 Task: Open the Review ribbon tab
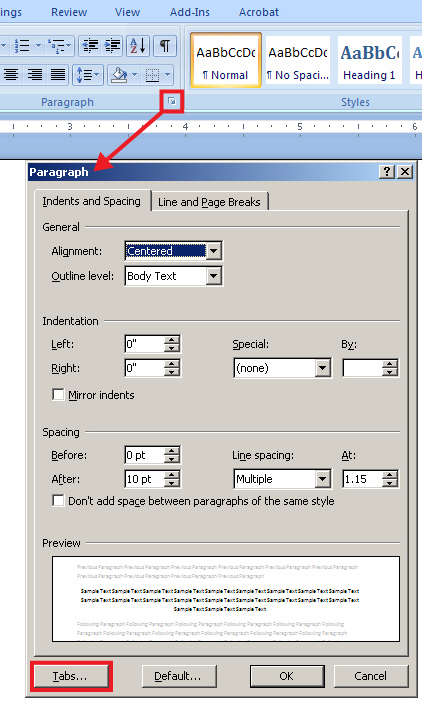(69, 12)
